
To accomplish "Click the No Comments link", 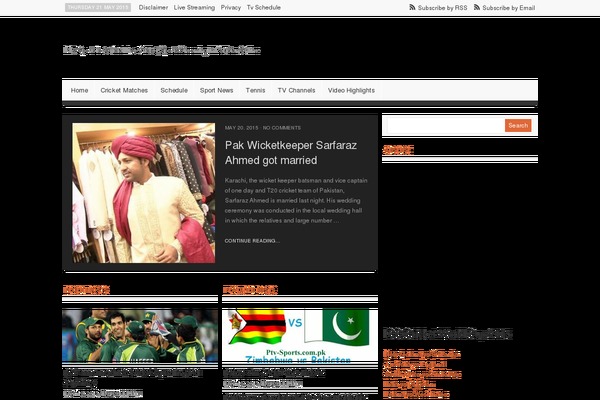I will [x=282, y=128].
